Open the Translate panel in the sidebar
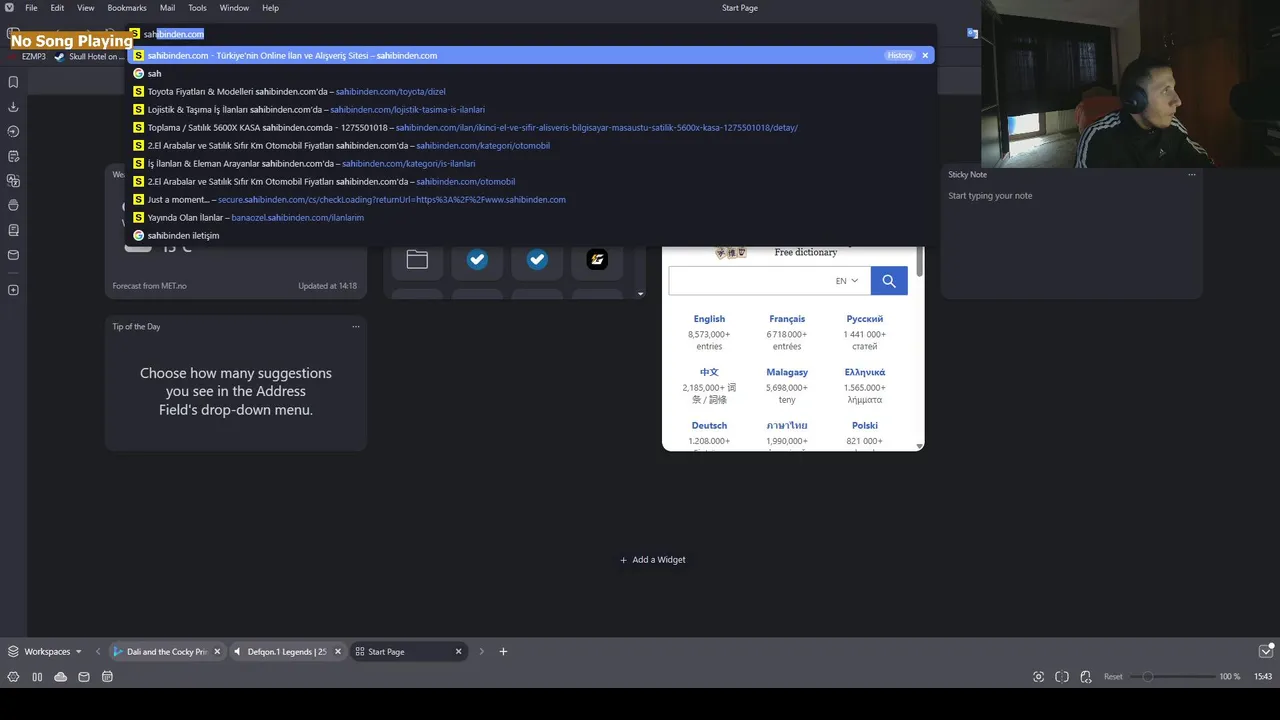This screenshot has height=720, width=1280. coord(13,181)
